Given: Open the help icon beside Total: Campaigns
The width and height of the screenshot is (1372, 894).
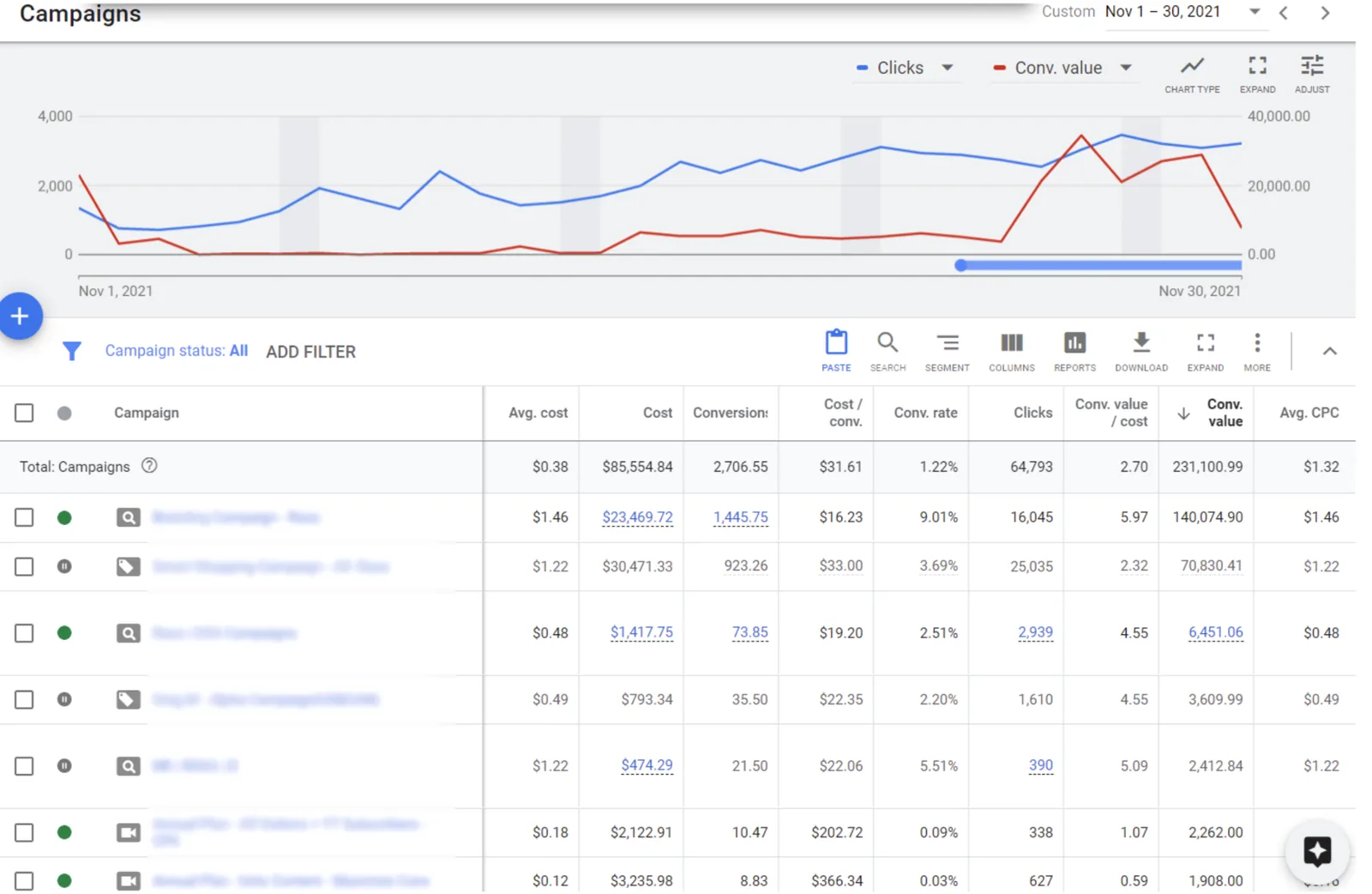Looking at the screenshot, I should click(149, 466).
